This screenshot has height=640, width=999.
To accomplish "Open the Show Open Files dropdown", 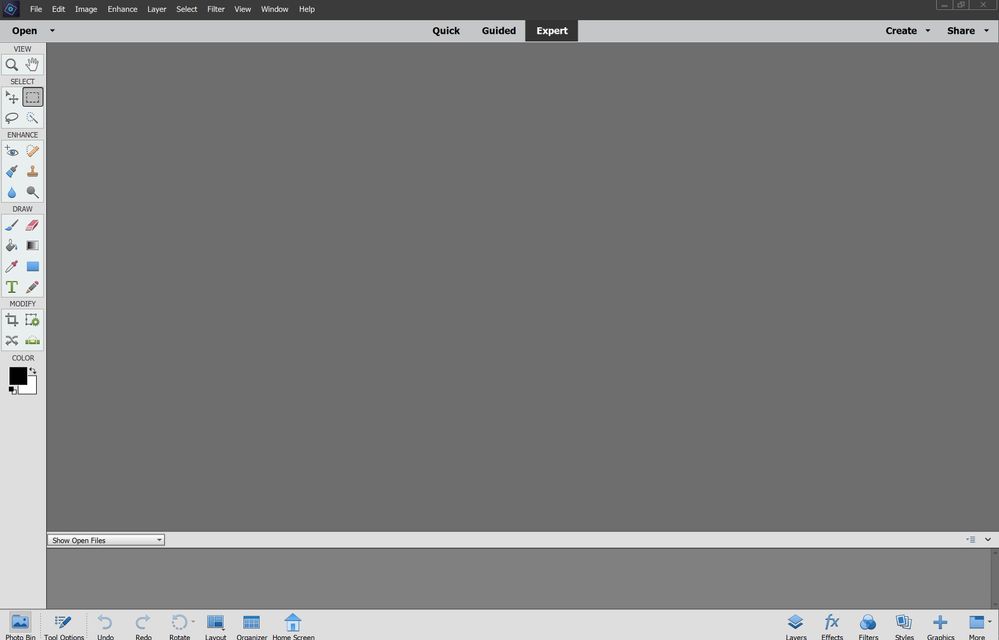I will (x=105, y=539).
